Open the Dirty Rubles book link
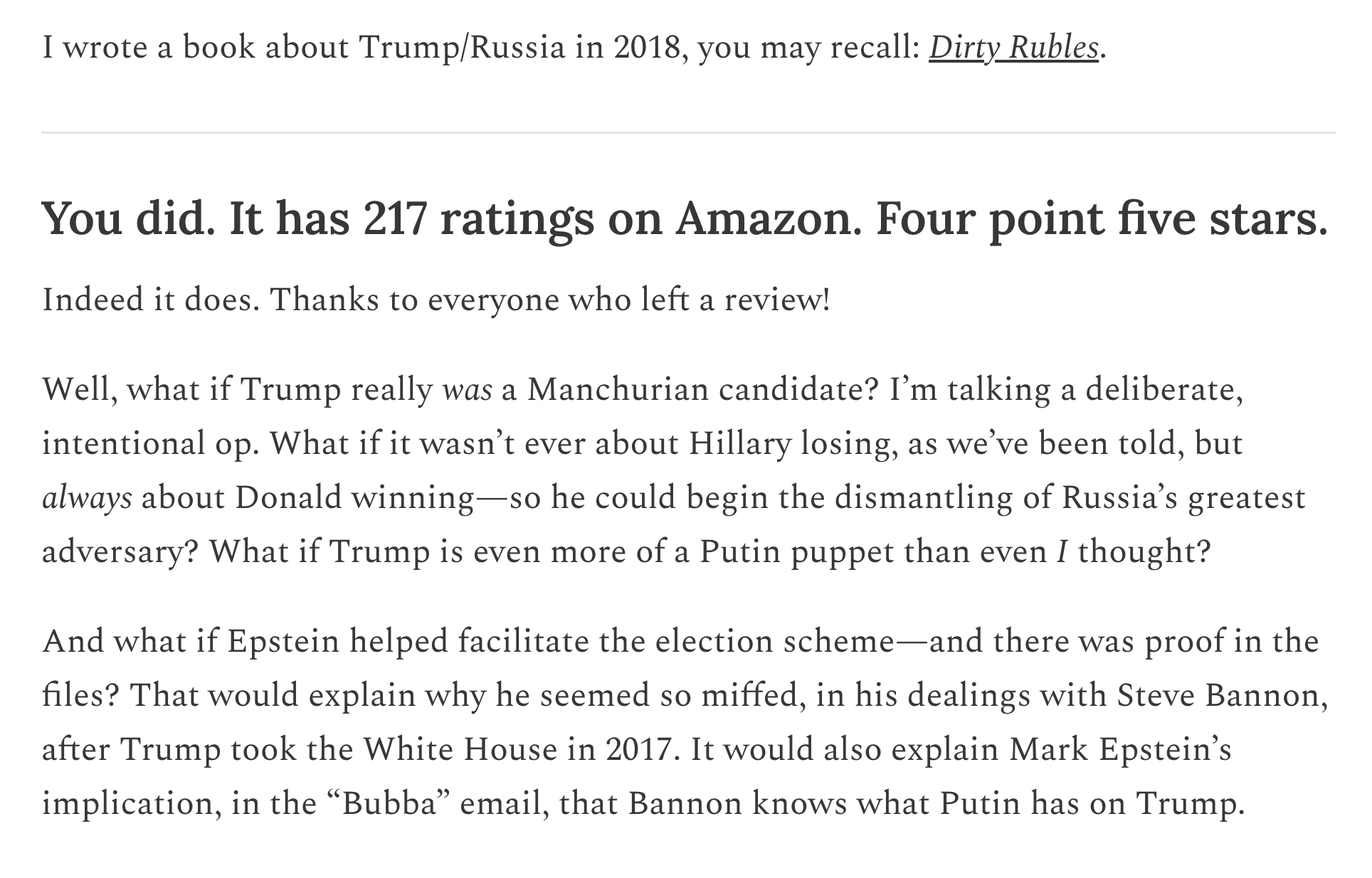Viewport: 1372px width, 878px height. pos(1013,48)
